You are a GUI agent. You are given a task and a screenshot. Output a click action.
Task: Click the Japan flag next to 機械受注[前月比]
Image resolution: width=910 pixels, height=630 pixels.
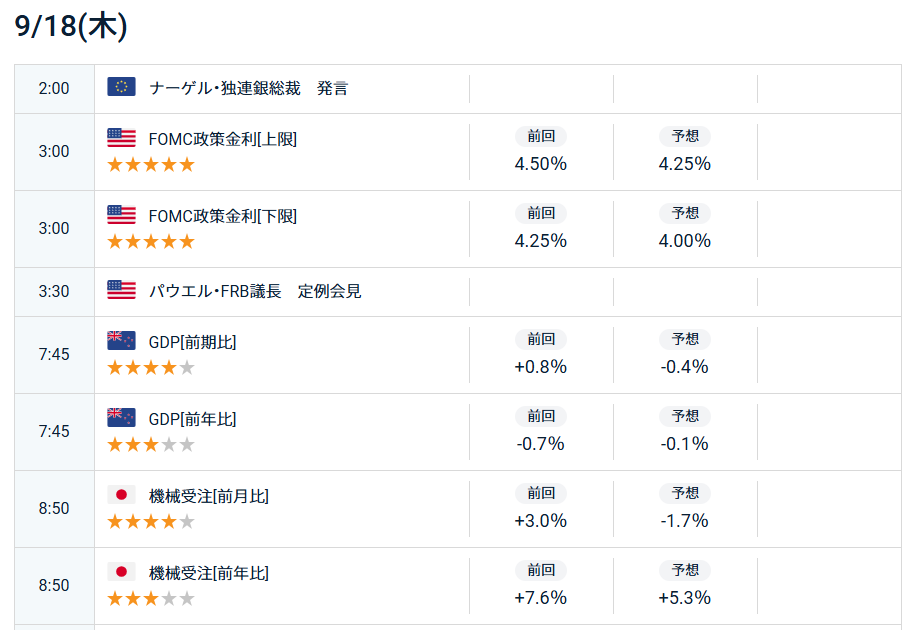point(121,495)
